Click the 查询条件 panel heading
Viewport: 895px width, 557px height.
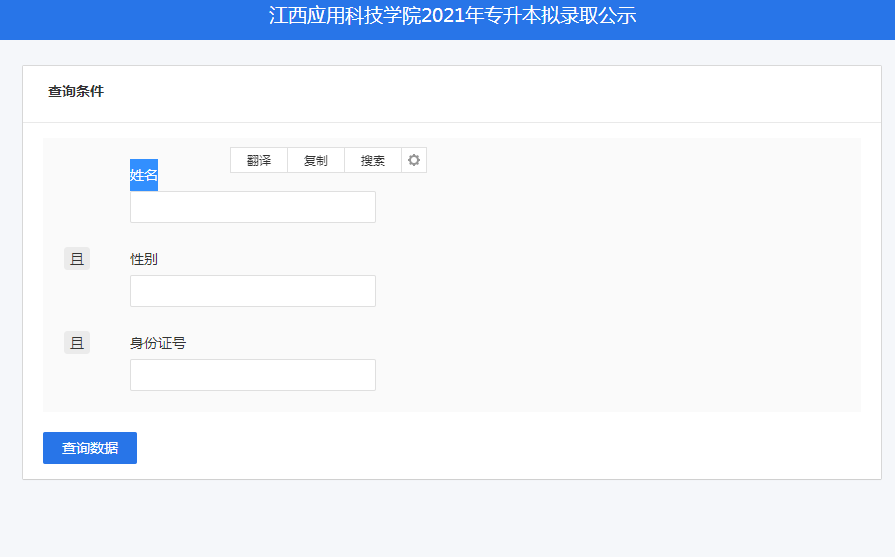point(76,92)
